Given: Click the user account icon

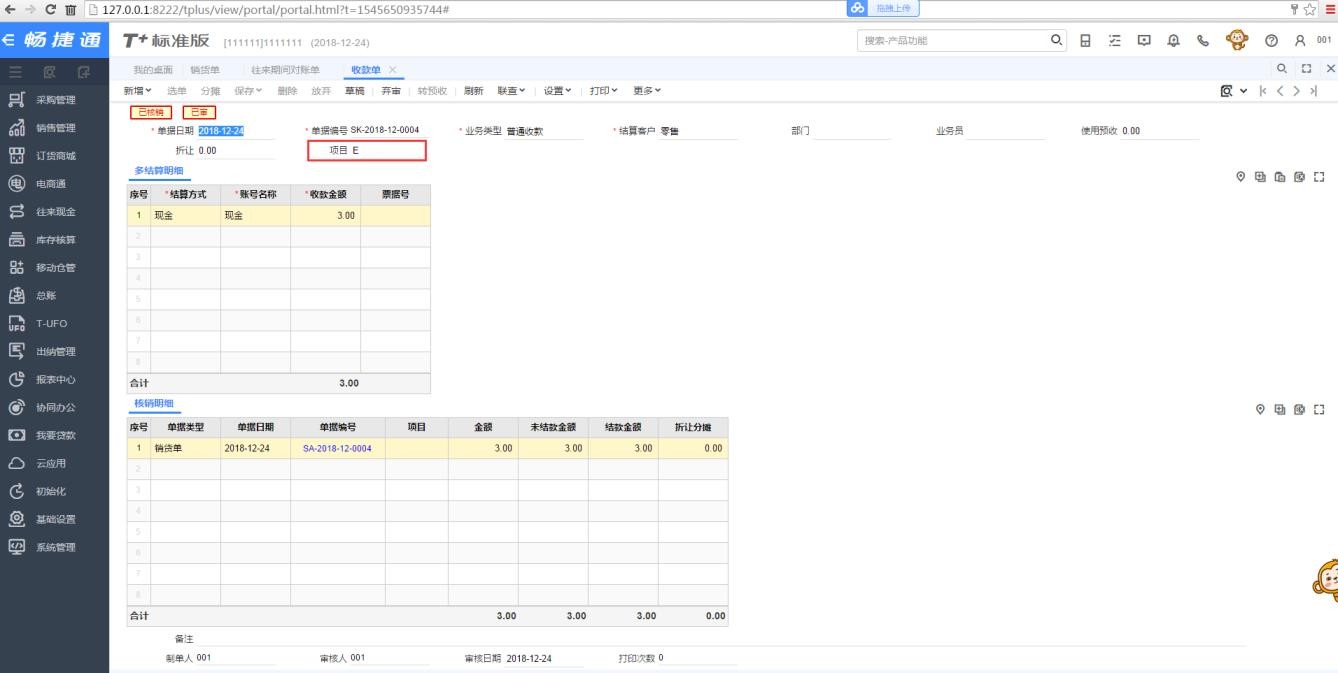Looking at the screenshot, I should pyautogui.click(x=1300, y=41).
